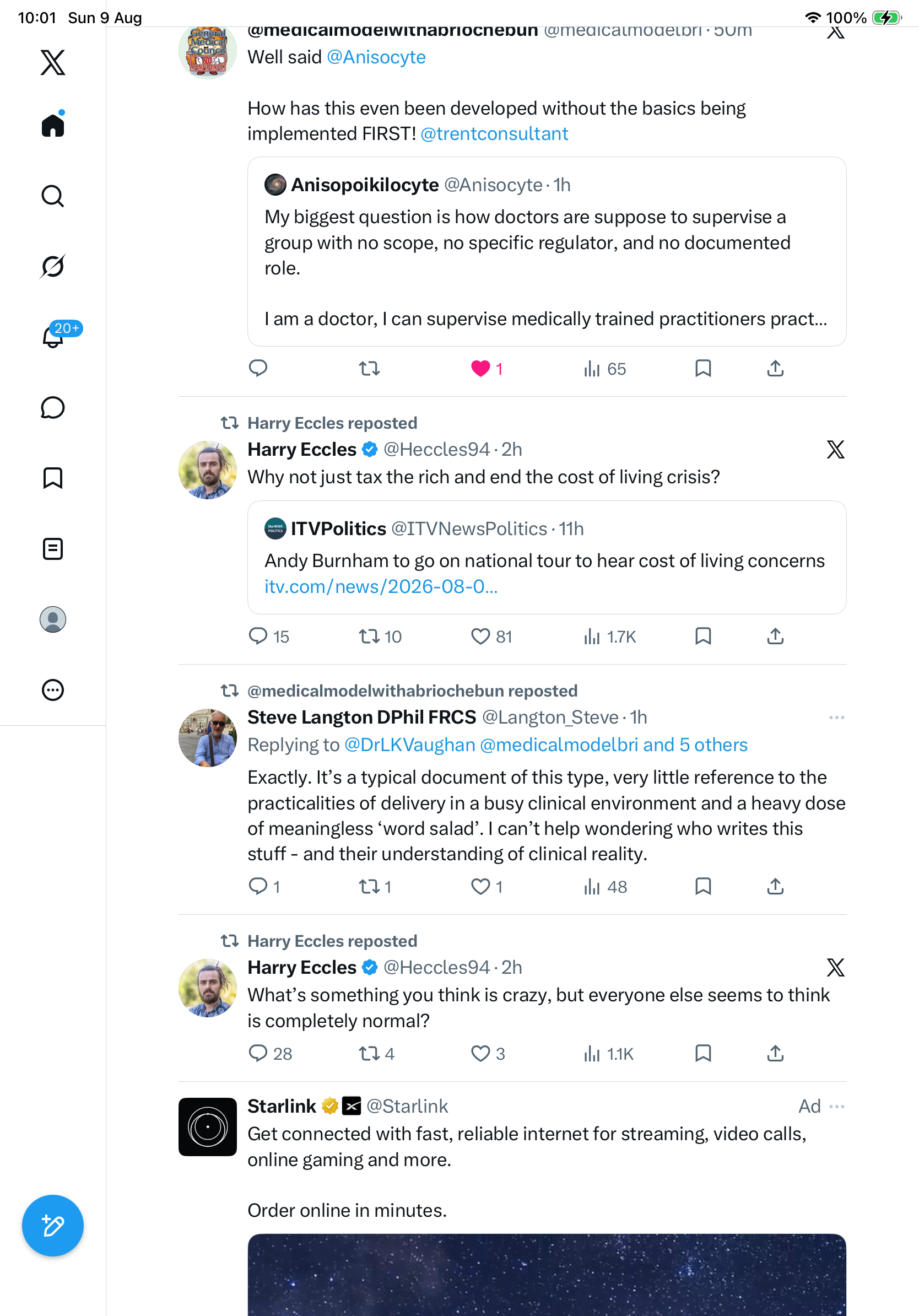Tap the compose post floating button

[53, 1226]
